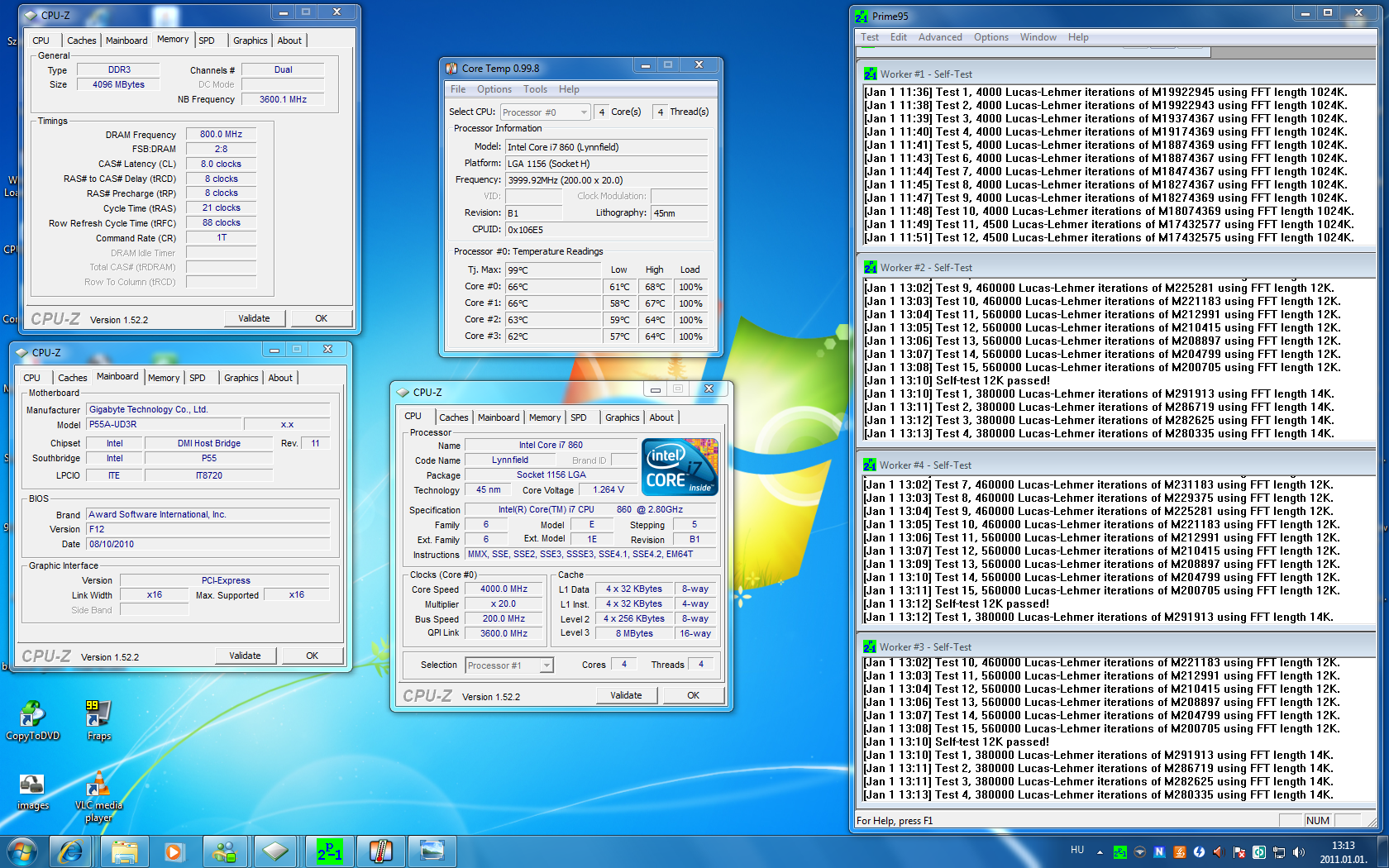1389x868 pixels.
Task: Click the Java tray icon
Action: (1180, 852)
